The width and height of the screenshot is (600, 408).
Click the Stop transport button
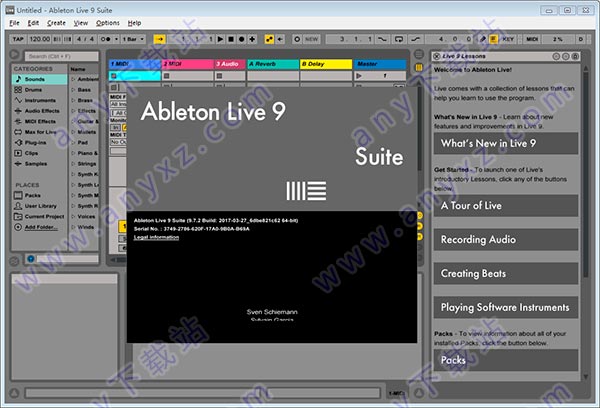click(231, 39)
